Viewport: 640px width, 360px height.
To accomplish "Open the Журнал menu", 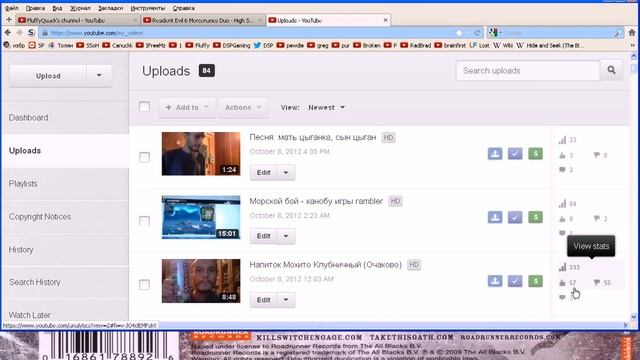I will click(x=80, y=8).
